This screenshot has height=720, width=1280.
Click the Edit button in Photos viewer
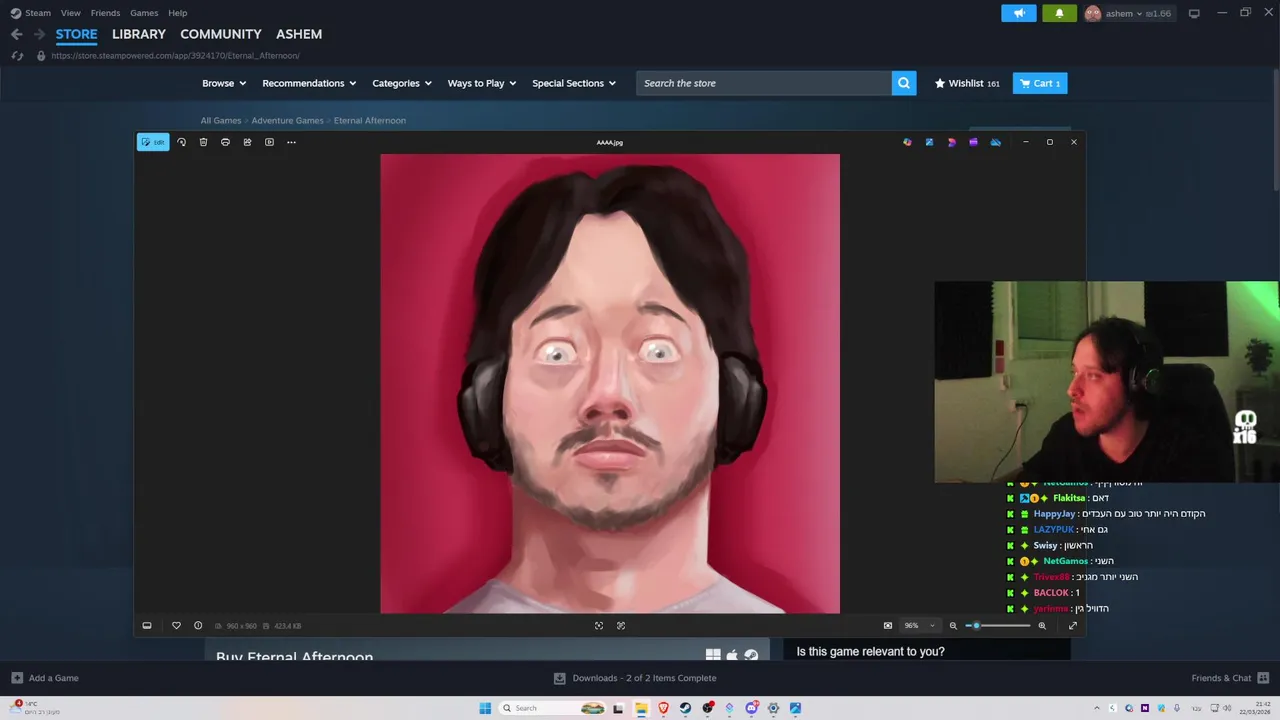click(153, 142)
